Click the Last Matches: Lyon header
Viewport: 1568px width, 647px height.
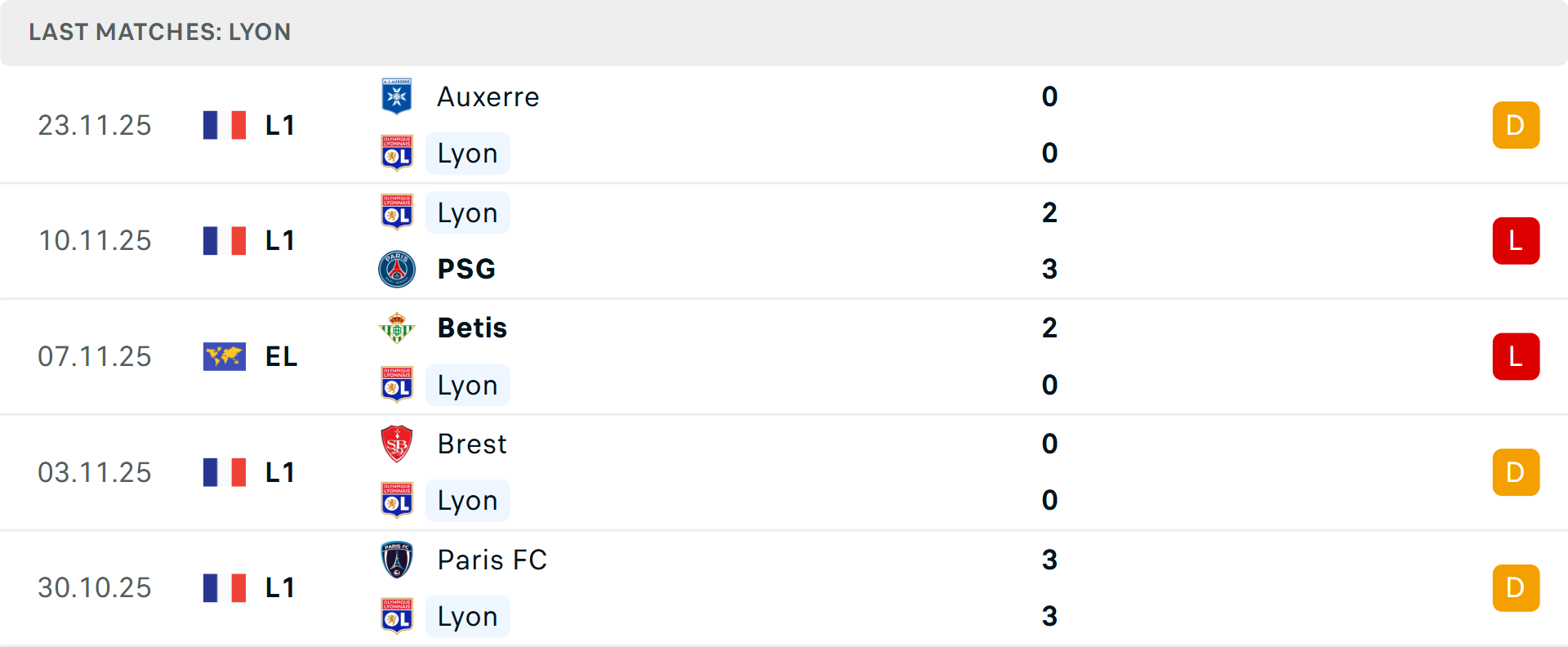click(160, 32)
